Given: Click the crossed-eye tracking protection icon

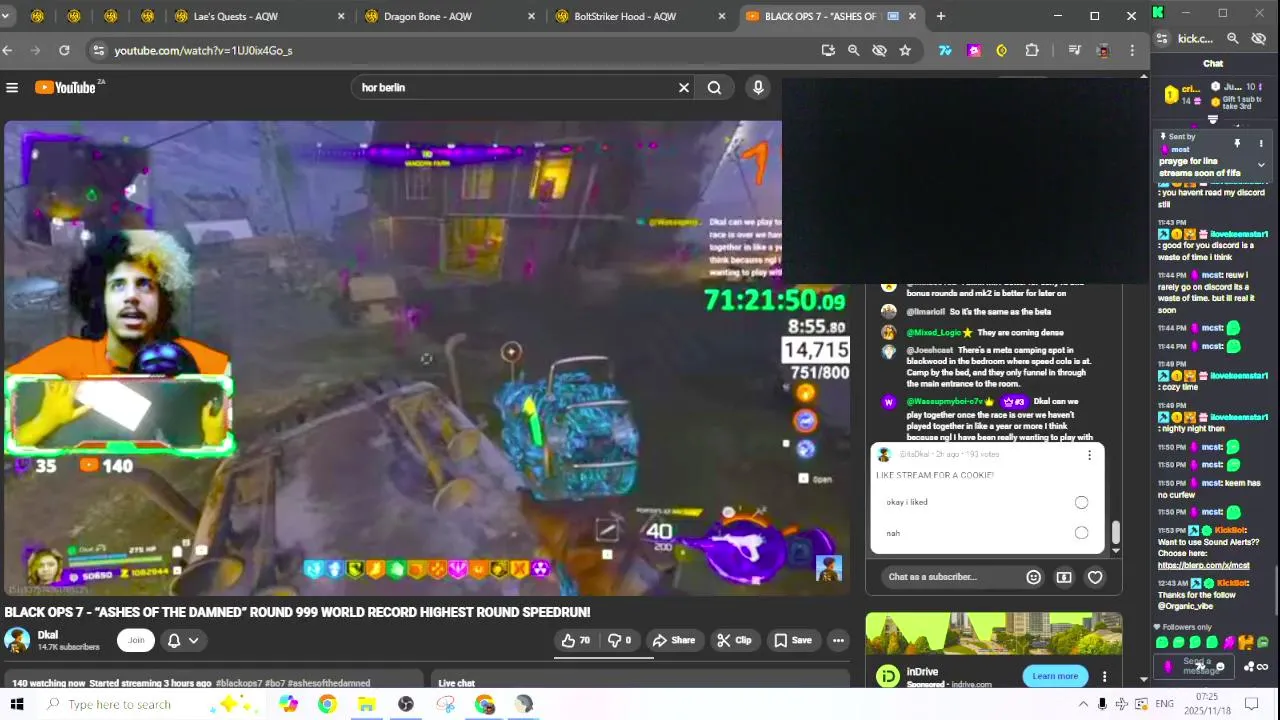Looking at the screenshot, I should pyautogui.click(x=879, y=50).
